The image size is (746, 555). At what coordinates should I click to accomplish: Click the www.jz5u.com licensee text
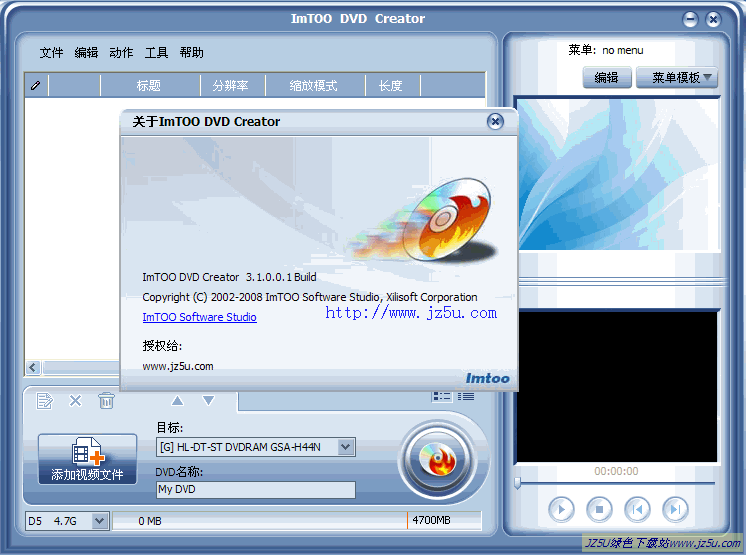coord(178,366)
